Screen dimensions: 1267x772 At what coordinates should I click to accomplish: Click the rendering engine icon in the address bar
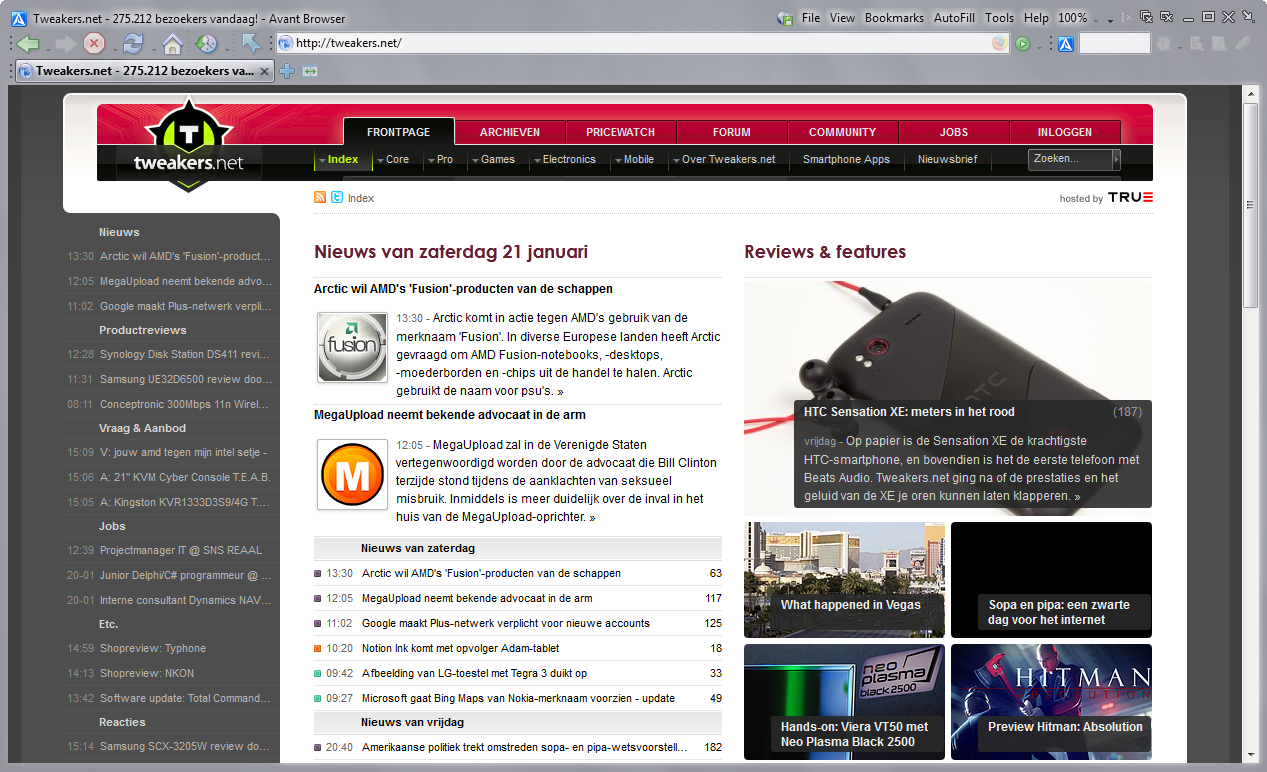point(999,43)
